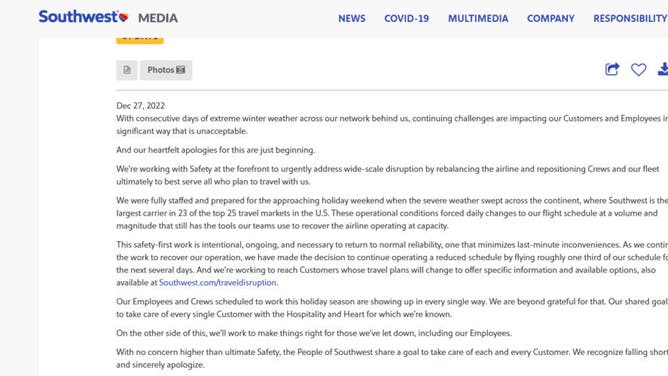668x376 pixels.
Task: Open the RESPONSIBILITY menu item
Action: [x=631, y=19]
